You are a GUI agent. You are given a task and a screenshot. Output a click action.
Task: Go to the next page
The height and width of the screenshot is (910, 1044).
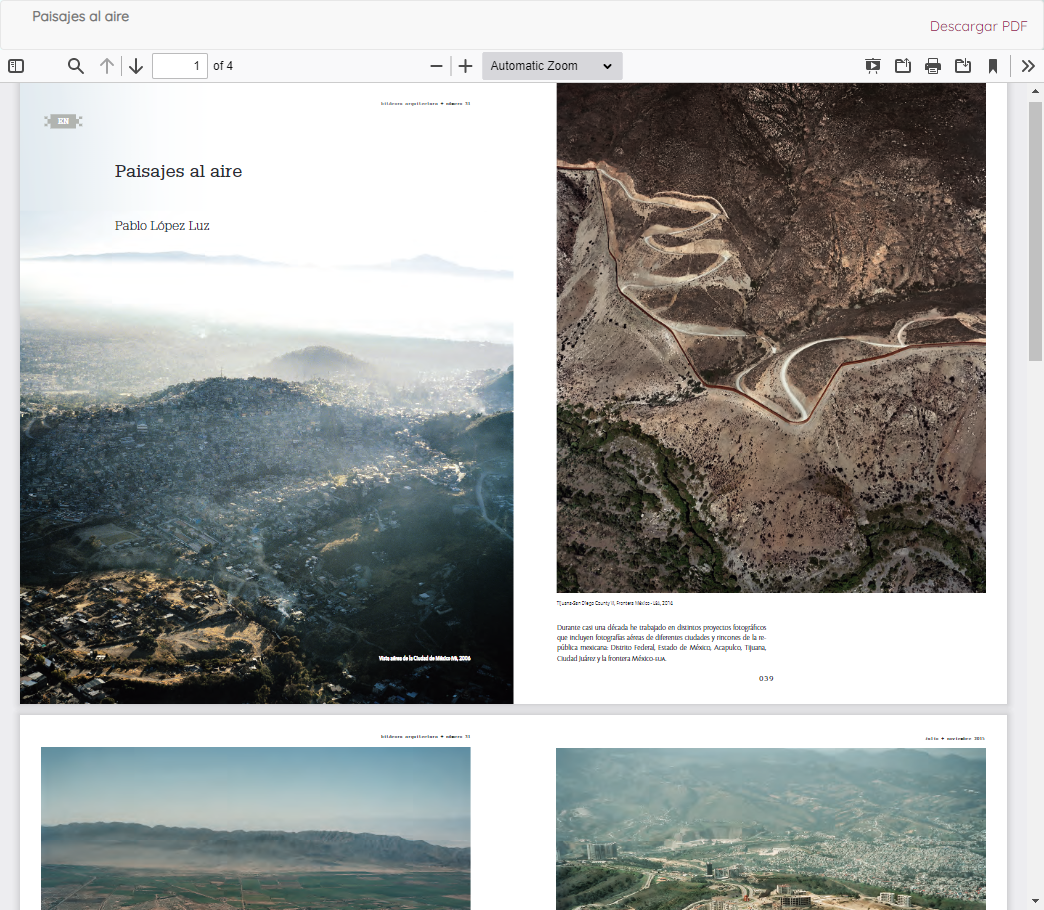pyautogui.click(x=136, y=66)
